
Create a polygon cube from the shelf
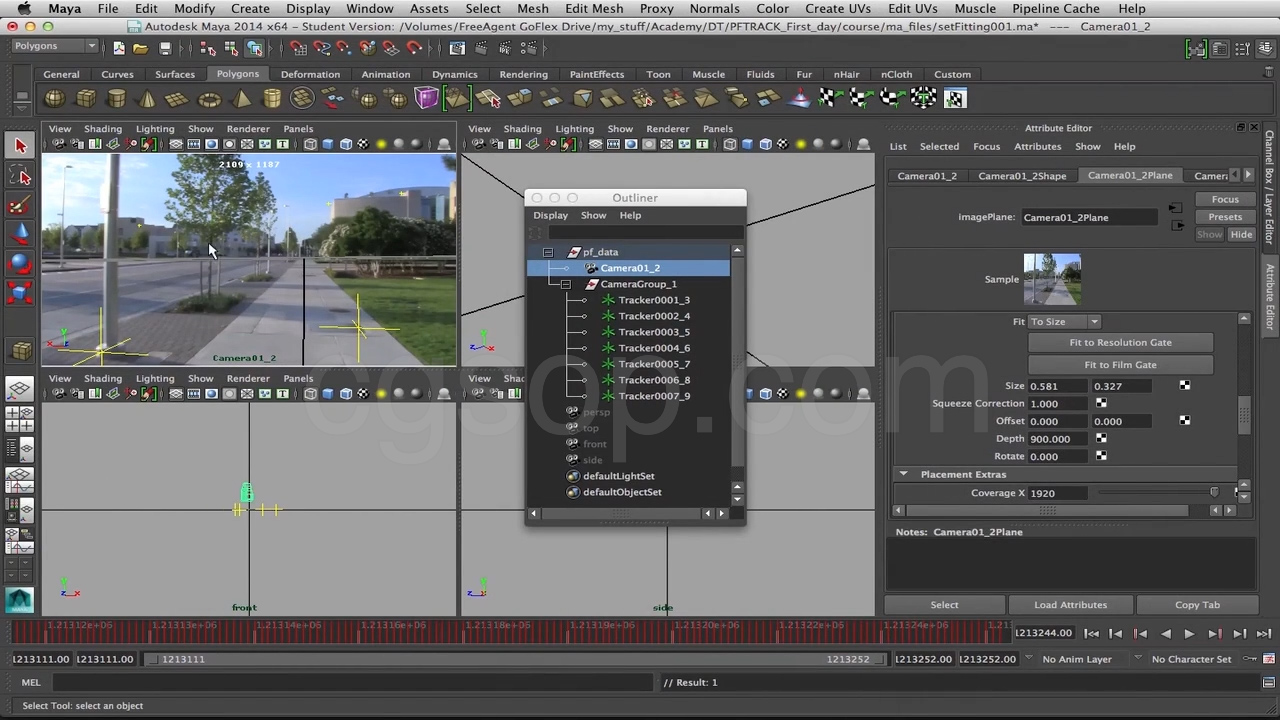[x=86, y=98]
